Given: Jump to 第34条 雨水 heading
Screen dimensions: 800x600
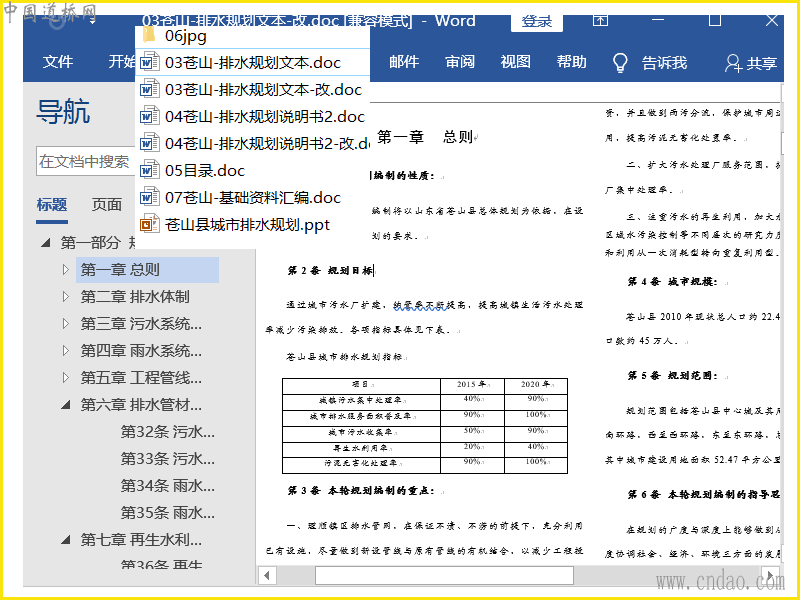Looking at the screenshot, I should (x=167, y=485).
